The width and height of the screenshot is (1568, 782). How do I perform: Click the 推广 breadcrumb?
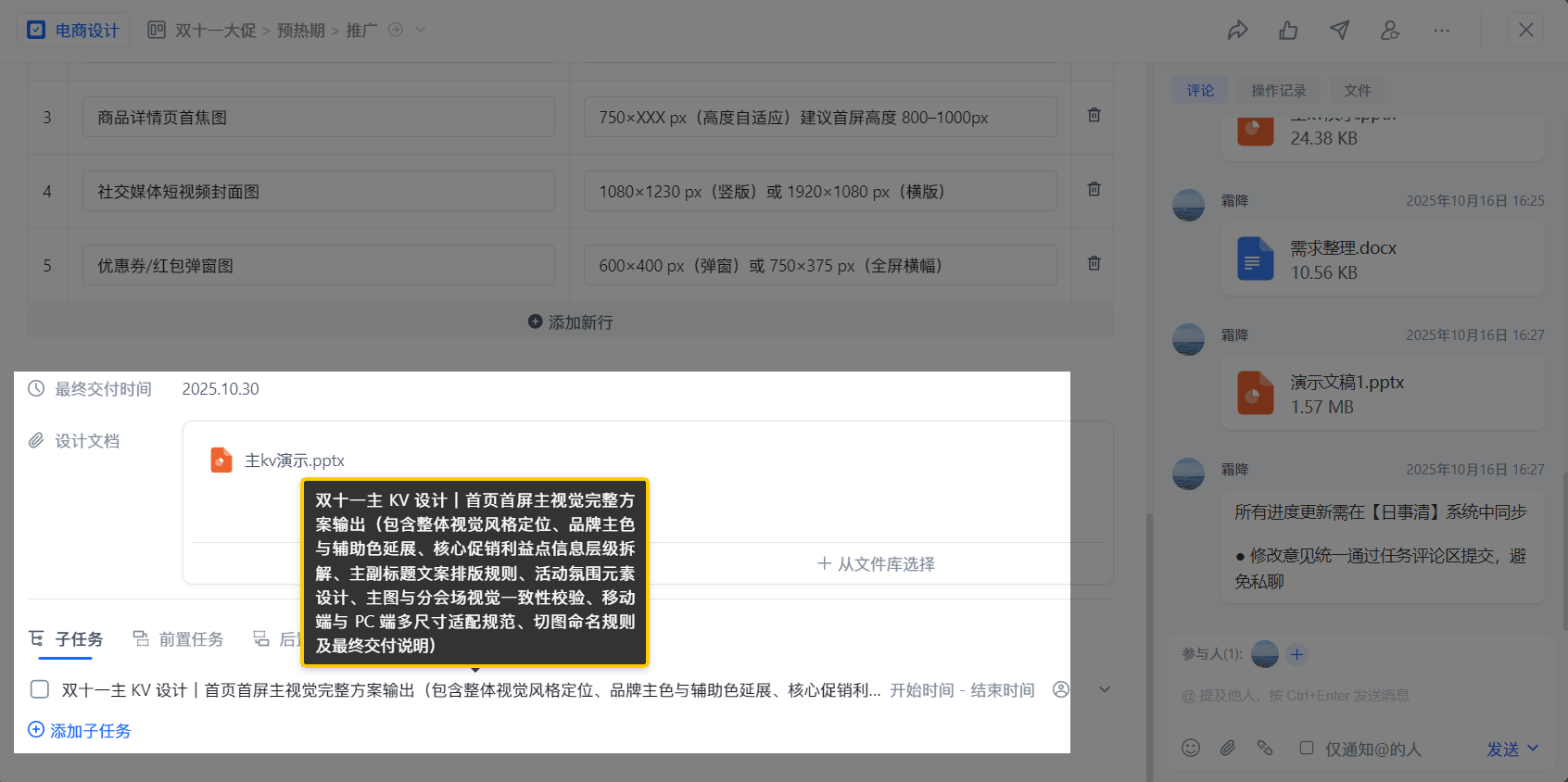[x=361, y=31]
